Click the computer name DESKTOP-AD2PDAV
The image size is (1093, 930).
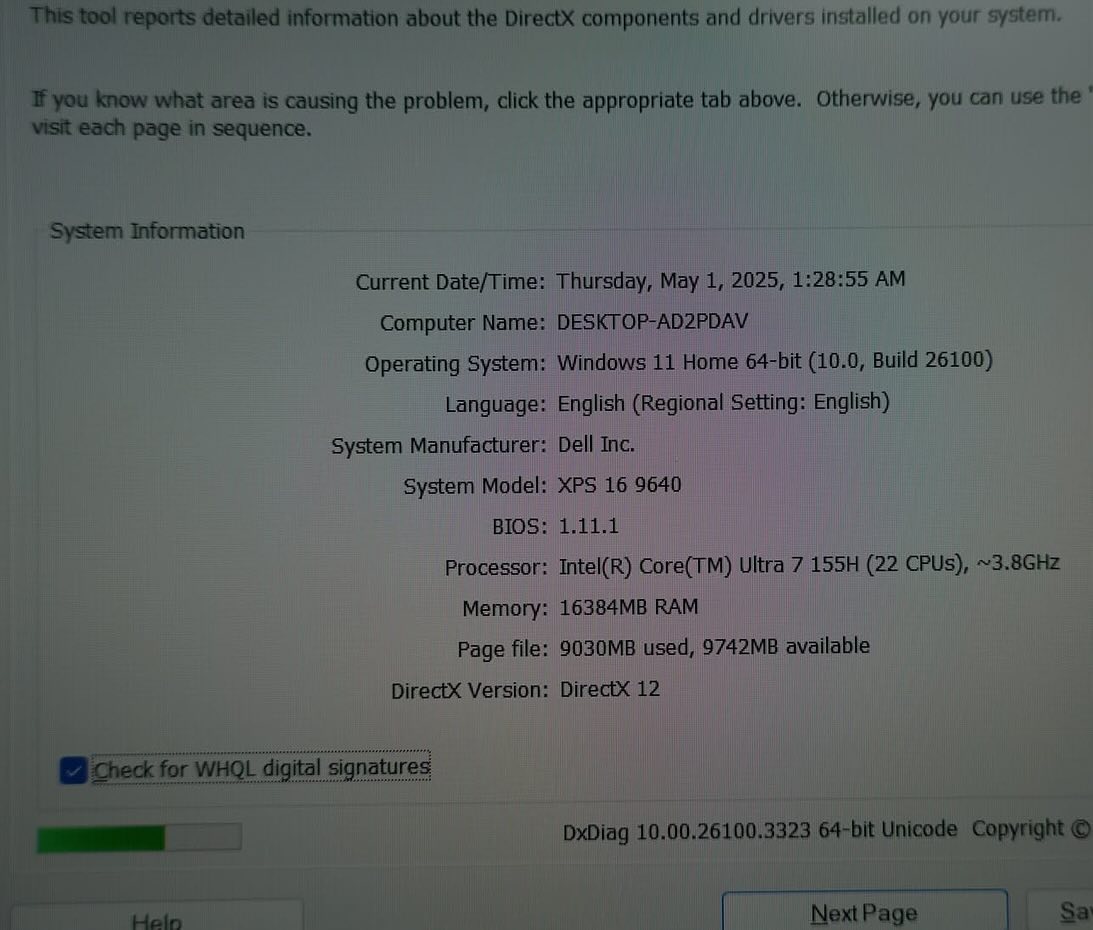pyautogui.click(x=652, y=322)
